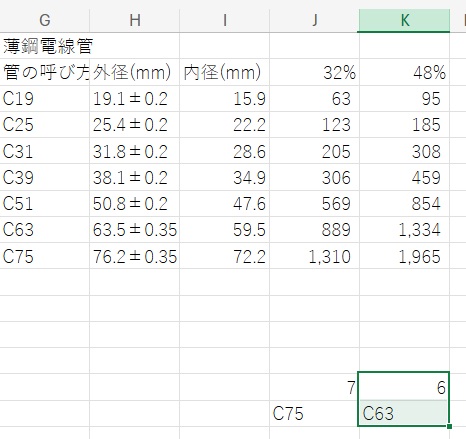Click the fill handle of selected C63 cell

449,426
